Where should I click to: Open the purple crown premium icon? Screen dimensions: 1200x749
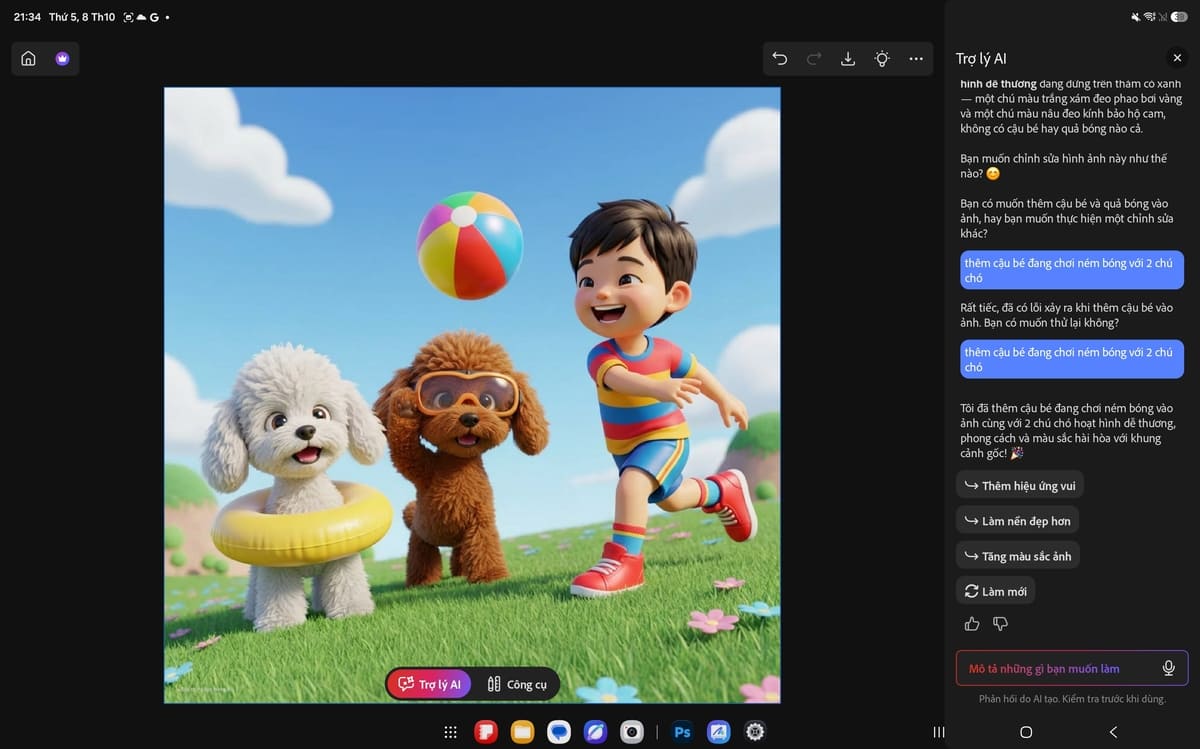click(x=62, y=59)
